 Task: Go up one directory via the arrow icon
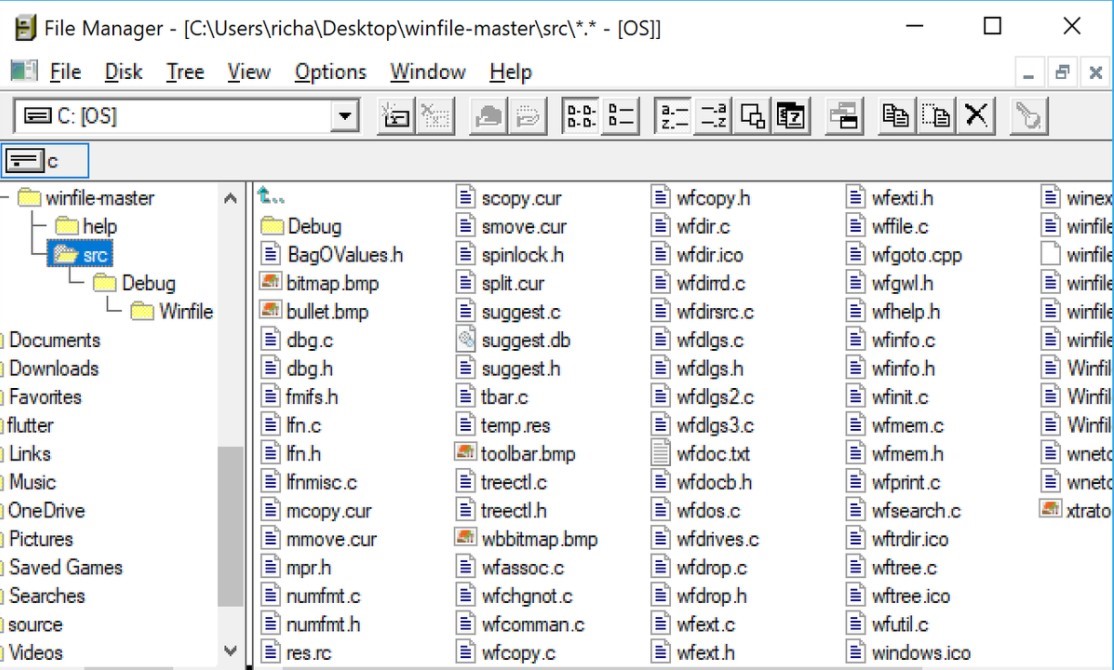pyautogui.click(x=271, y=196)
